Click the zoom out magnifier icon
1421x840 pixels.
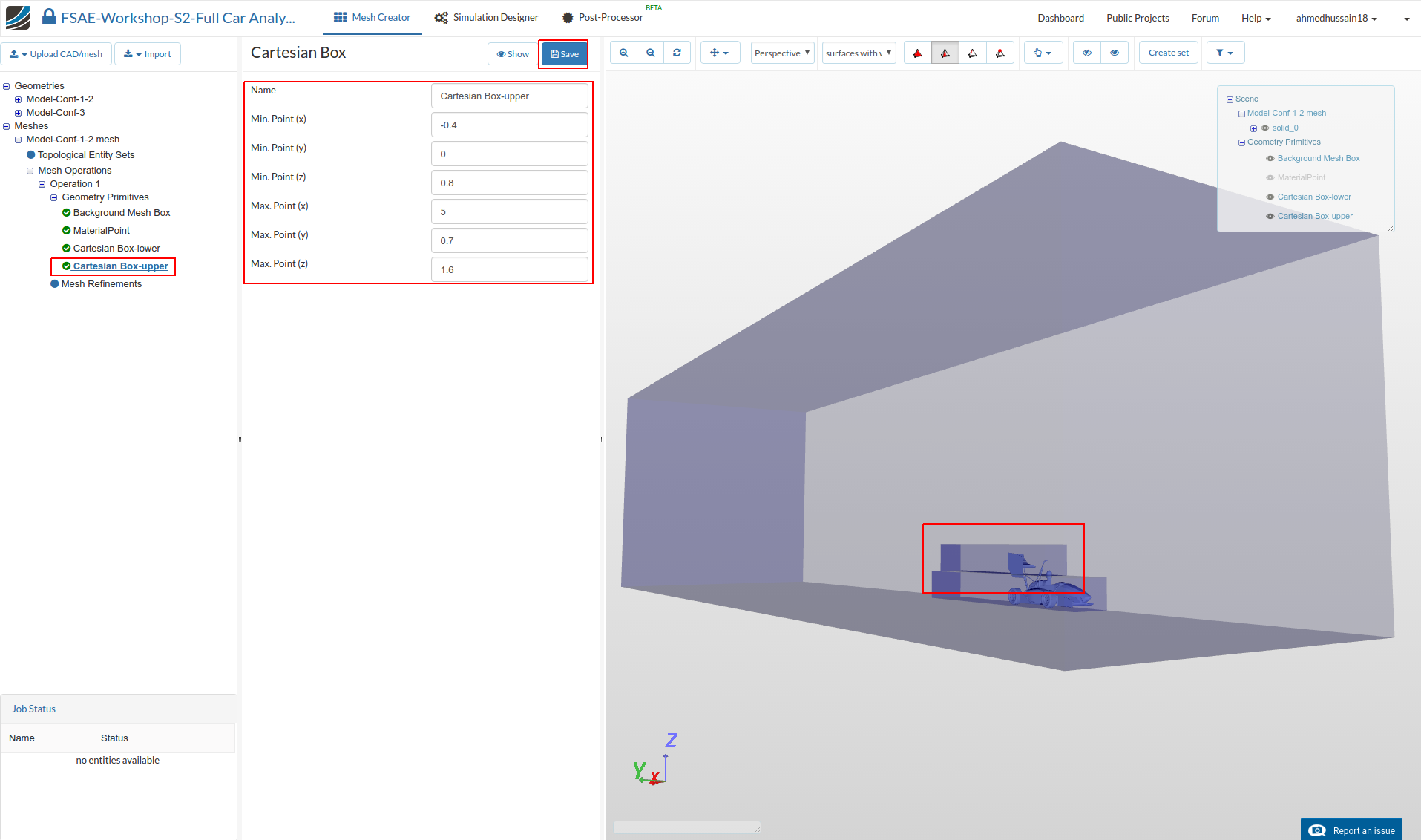click(x=650, y=53)
